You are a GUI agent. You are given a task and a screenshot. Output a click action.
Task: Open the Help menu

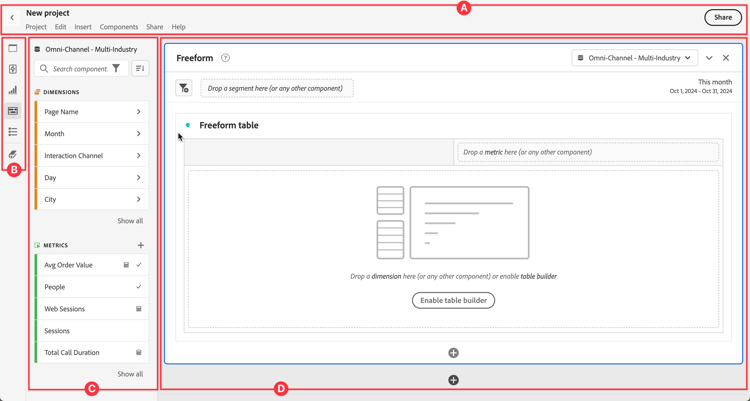coord(178,27)
